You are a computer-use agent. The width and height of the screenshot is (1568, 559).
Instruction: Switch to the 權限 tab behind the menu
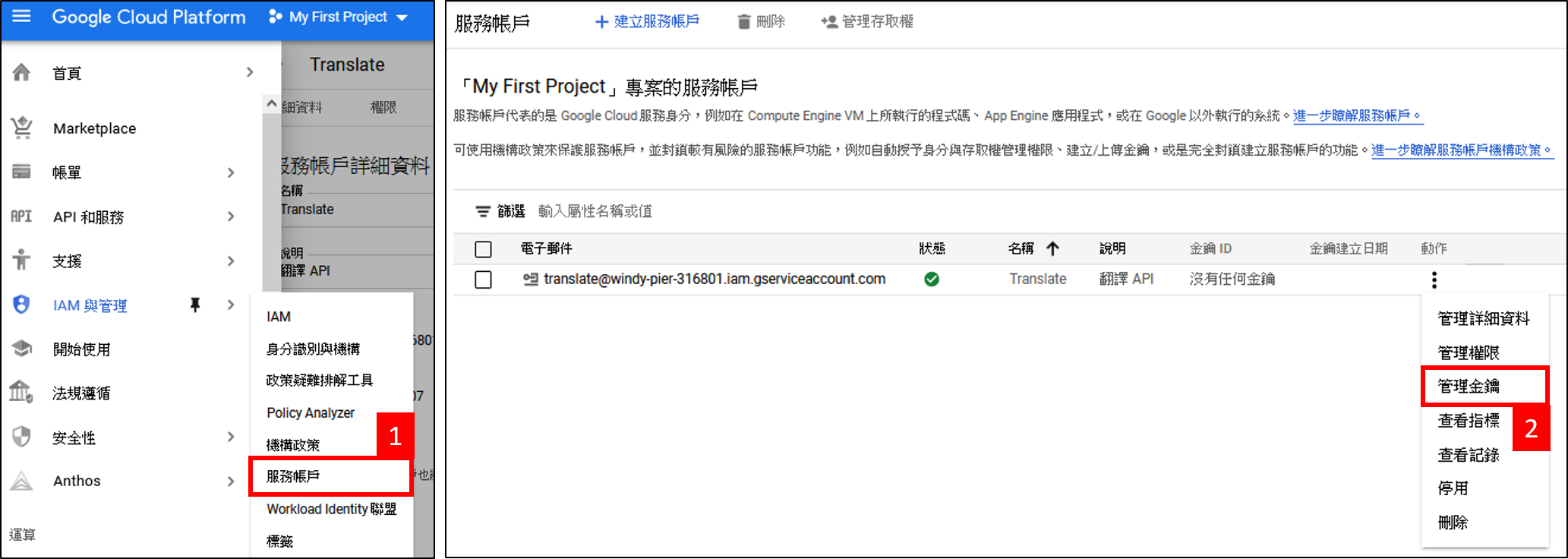pos(383,107)
